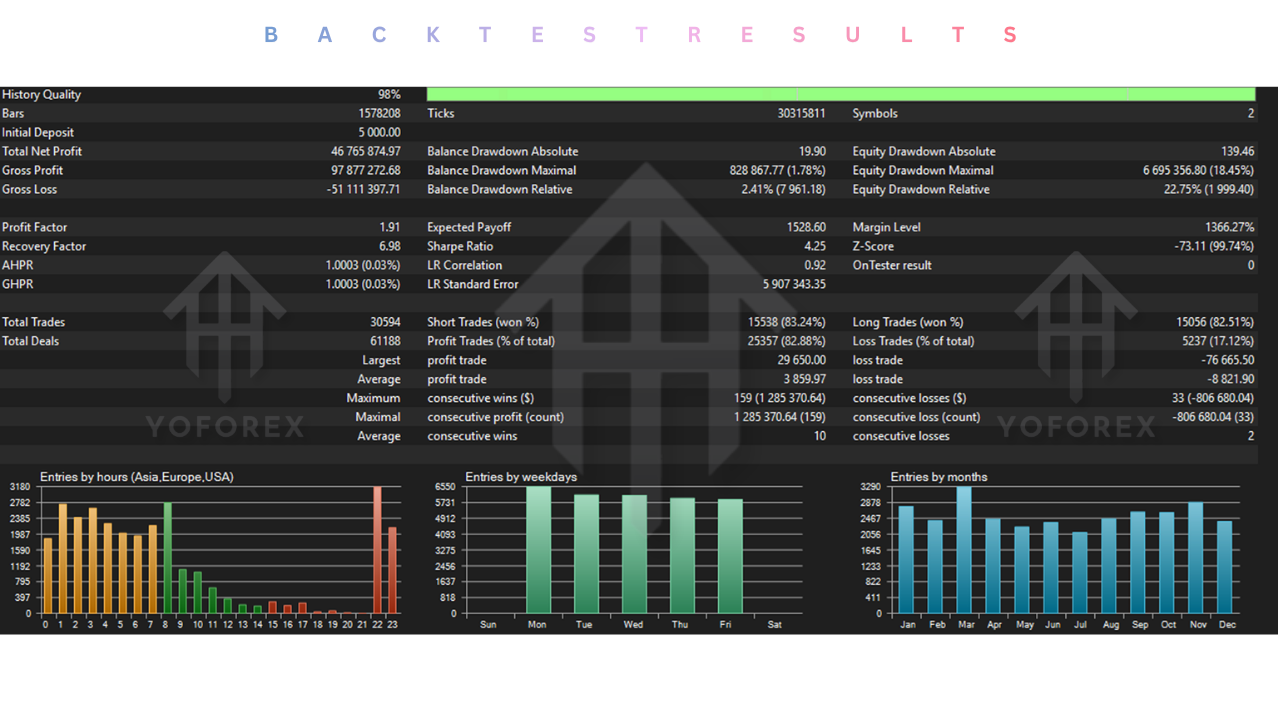Click the tallest bar at hour 22

(378, 550)
